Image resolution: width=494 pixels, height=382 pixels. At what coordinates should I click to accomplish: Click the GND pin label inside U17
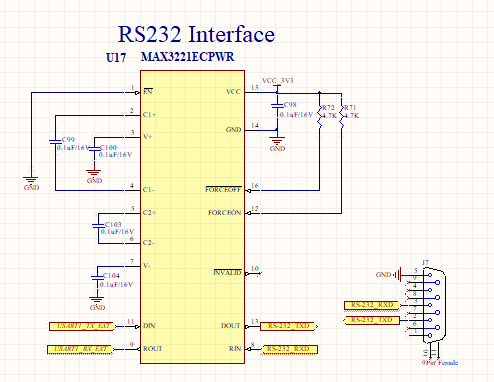tap(233, 130)
